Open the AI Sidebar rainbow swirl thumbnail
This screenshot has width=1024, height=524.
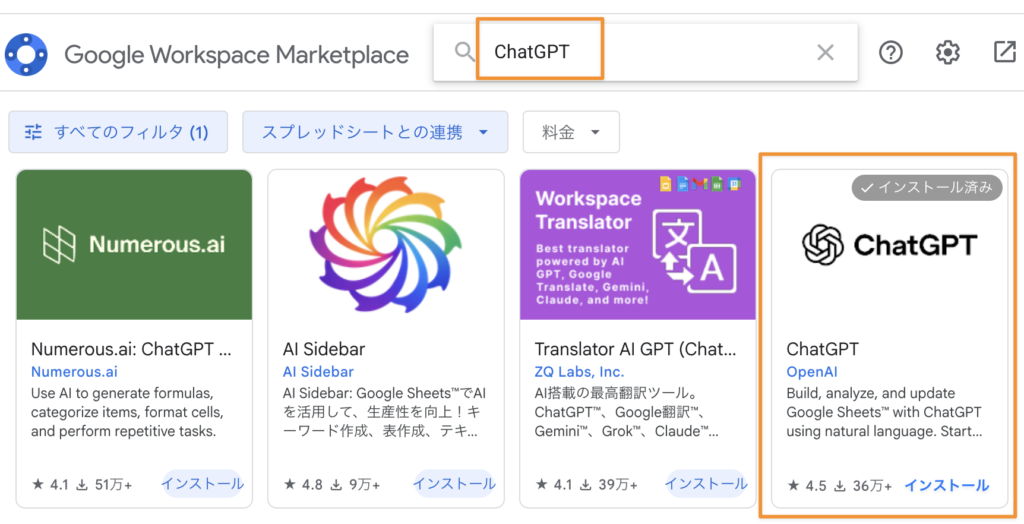click(386, 245)
